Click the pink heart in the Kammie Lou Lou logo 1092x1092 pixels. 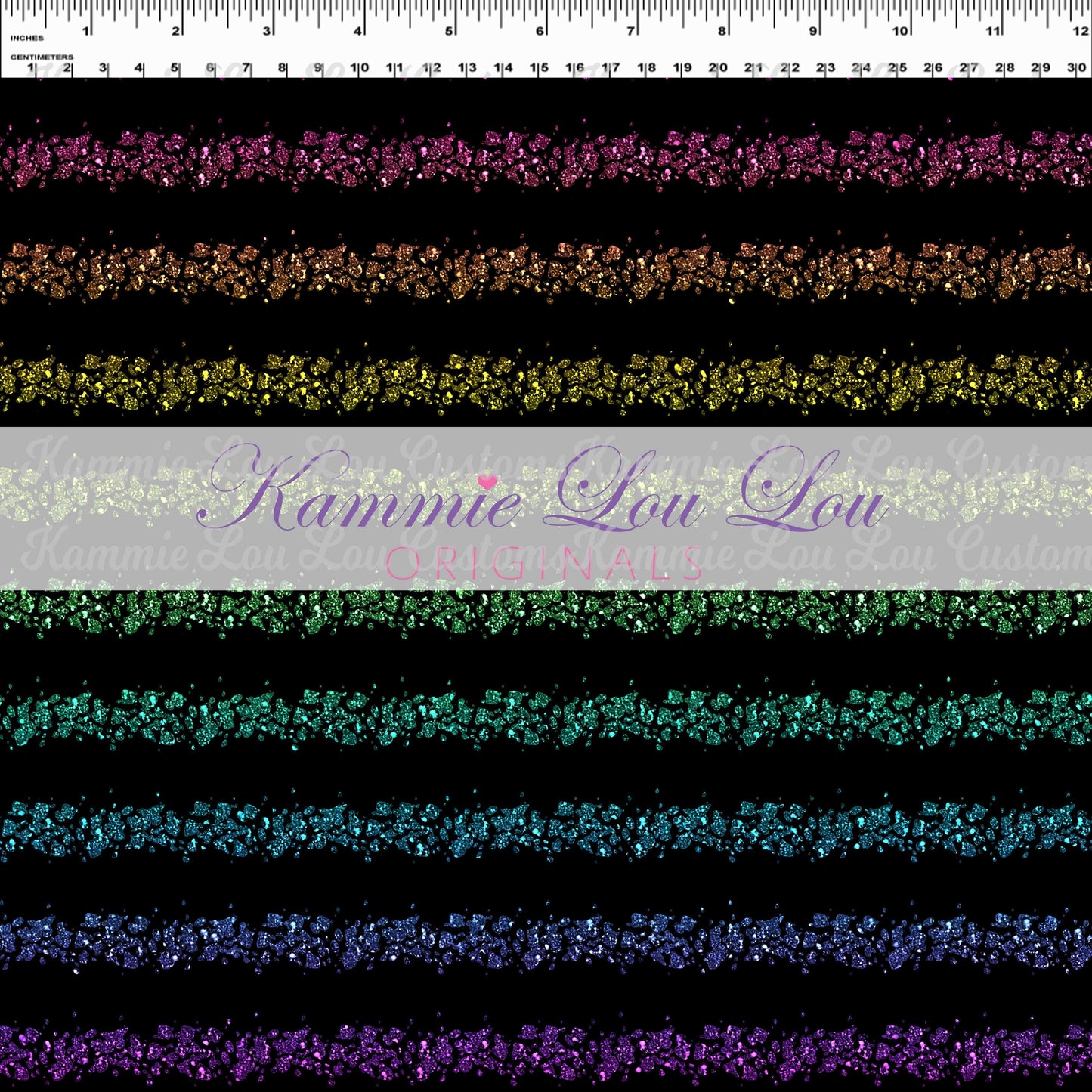pos(485,481)
